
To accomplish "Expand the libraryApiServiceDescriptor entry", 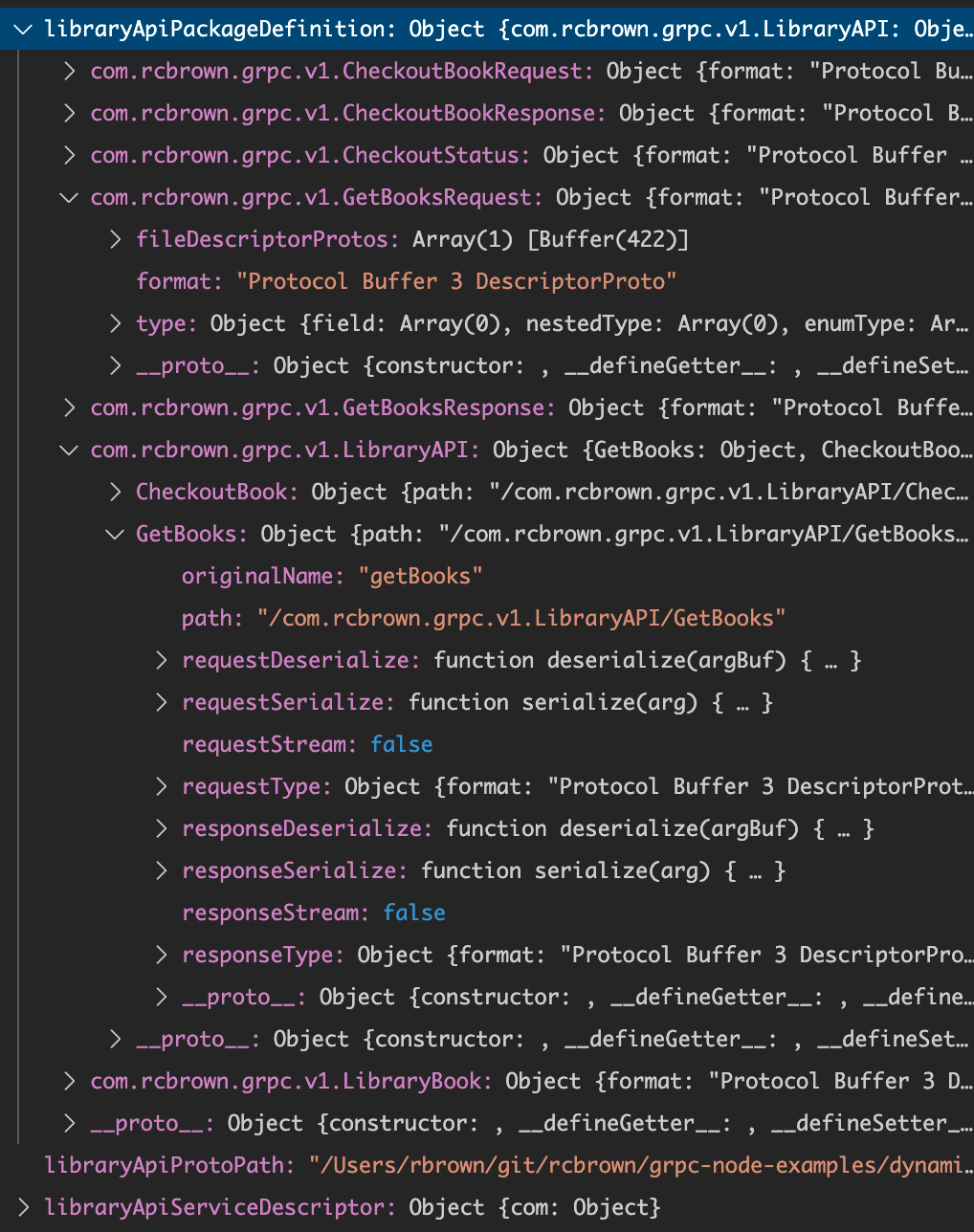I will (23, 1207).
